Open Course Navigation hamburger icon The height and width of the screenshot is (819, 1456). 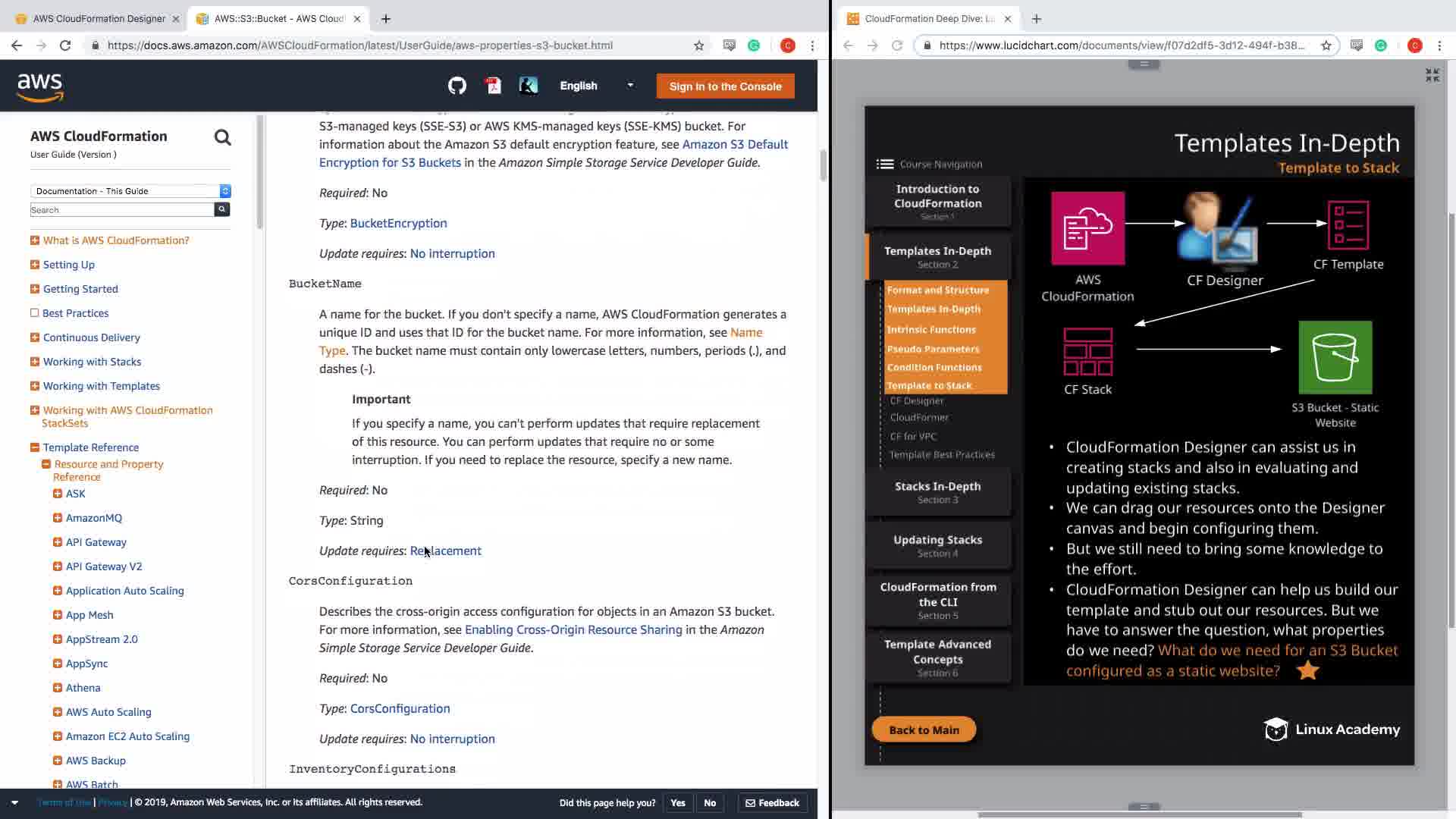(x=884, y=164)
